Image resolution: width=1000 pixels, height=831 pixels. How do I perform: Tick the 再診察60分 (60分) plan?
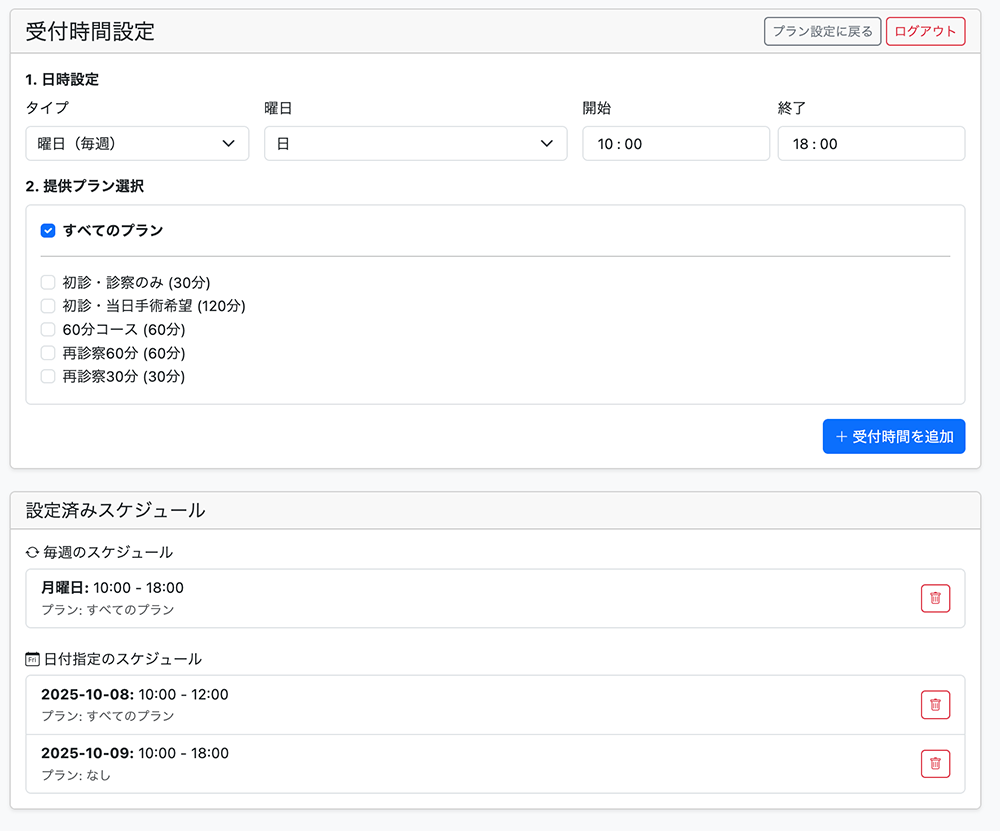48,353
